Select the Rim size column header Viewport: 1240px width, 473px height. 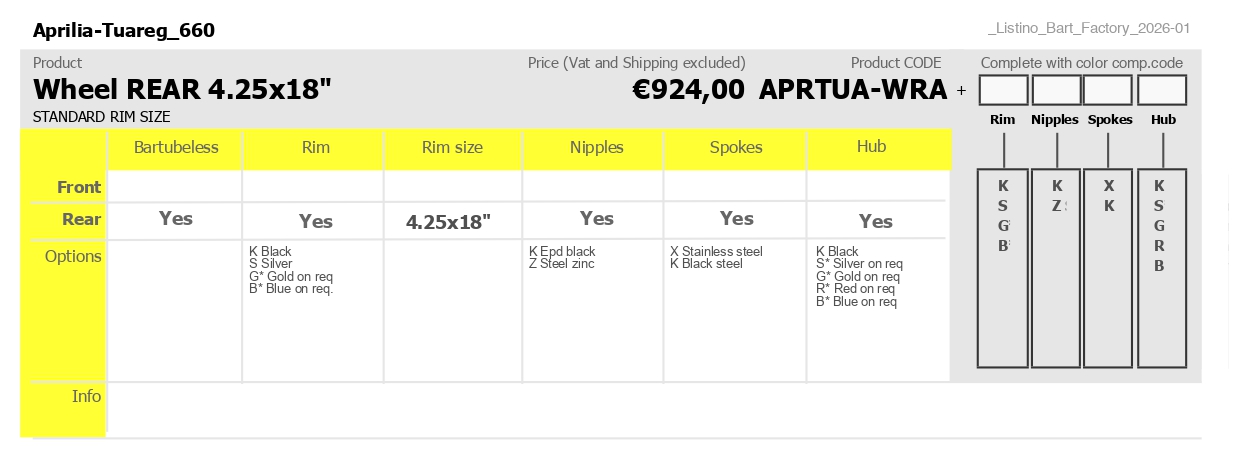tap(452, 148)
